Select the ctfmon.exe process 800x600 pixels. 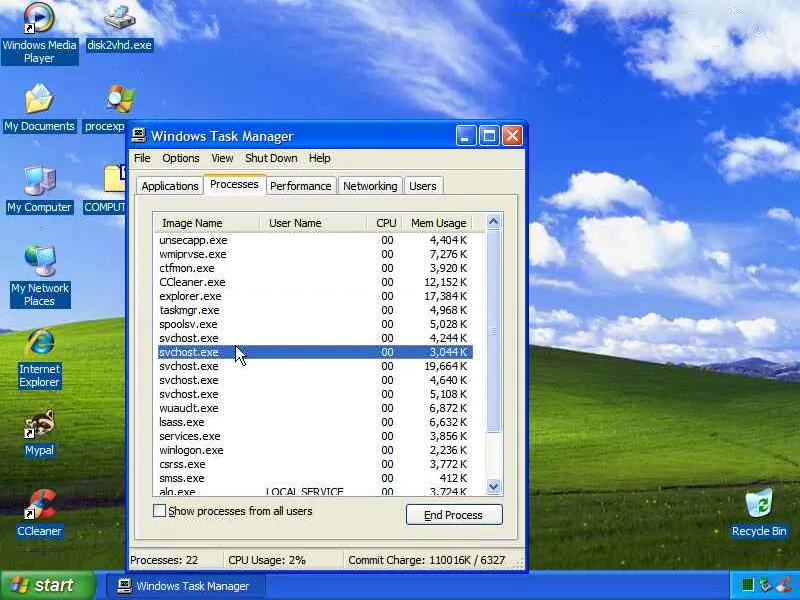(315, 268)
